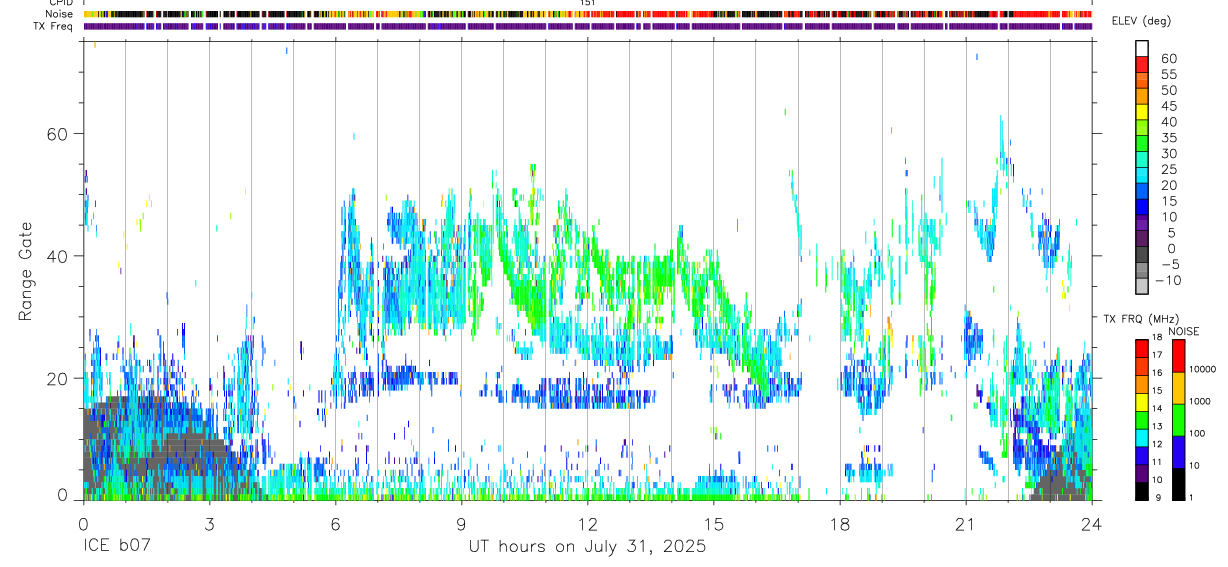Viewport: 1228px width, 567px height.
Task: Click the cyan 12–13 MHz TX FRQ segment
Action: (x=1142, y=437)
